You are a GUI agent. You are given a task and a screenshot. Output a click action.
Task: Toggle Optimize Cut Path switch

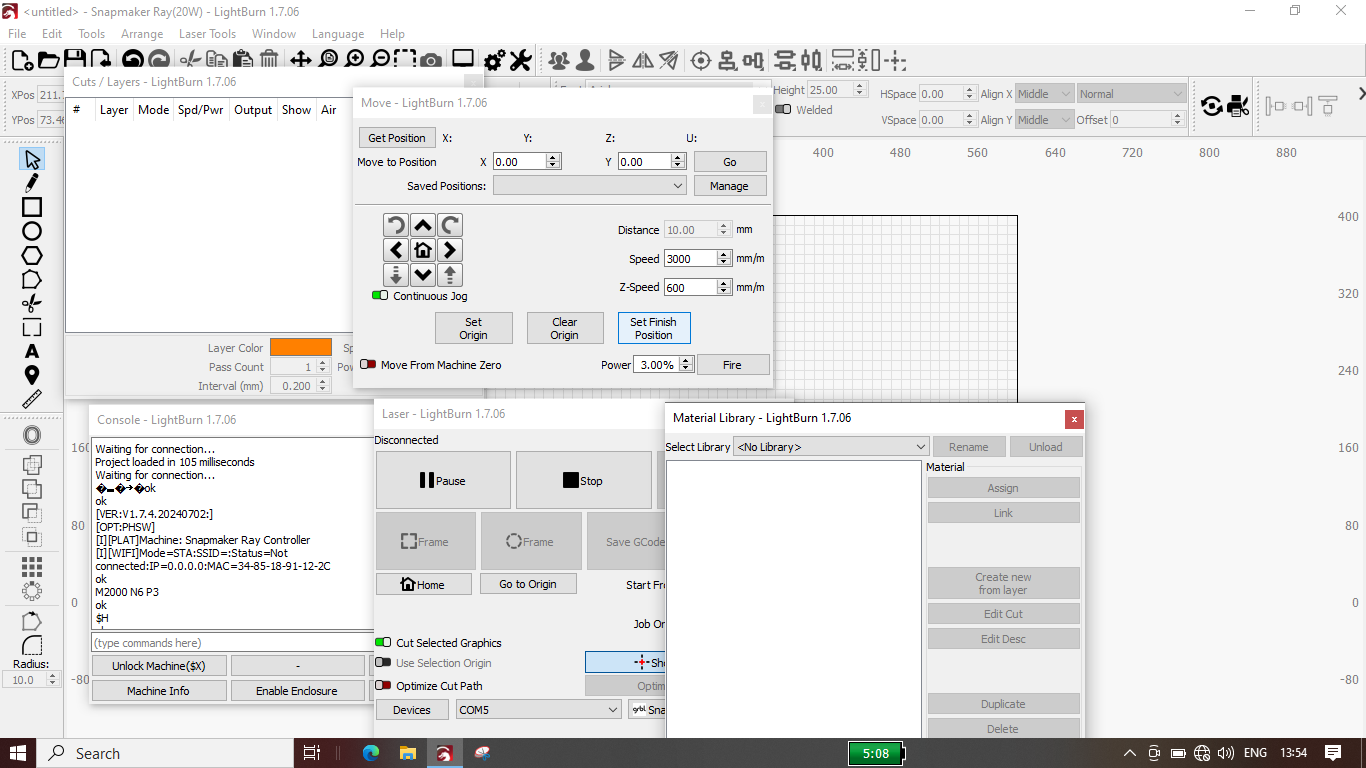click(383, 686)
